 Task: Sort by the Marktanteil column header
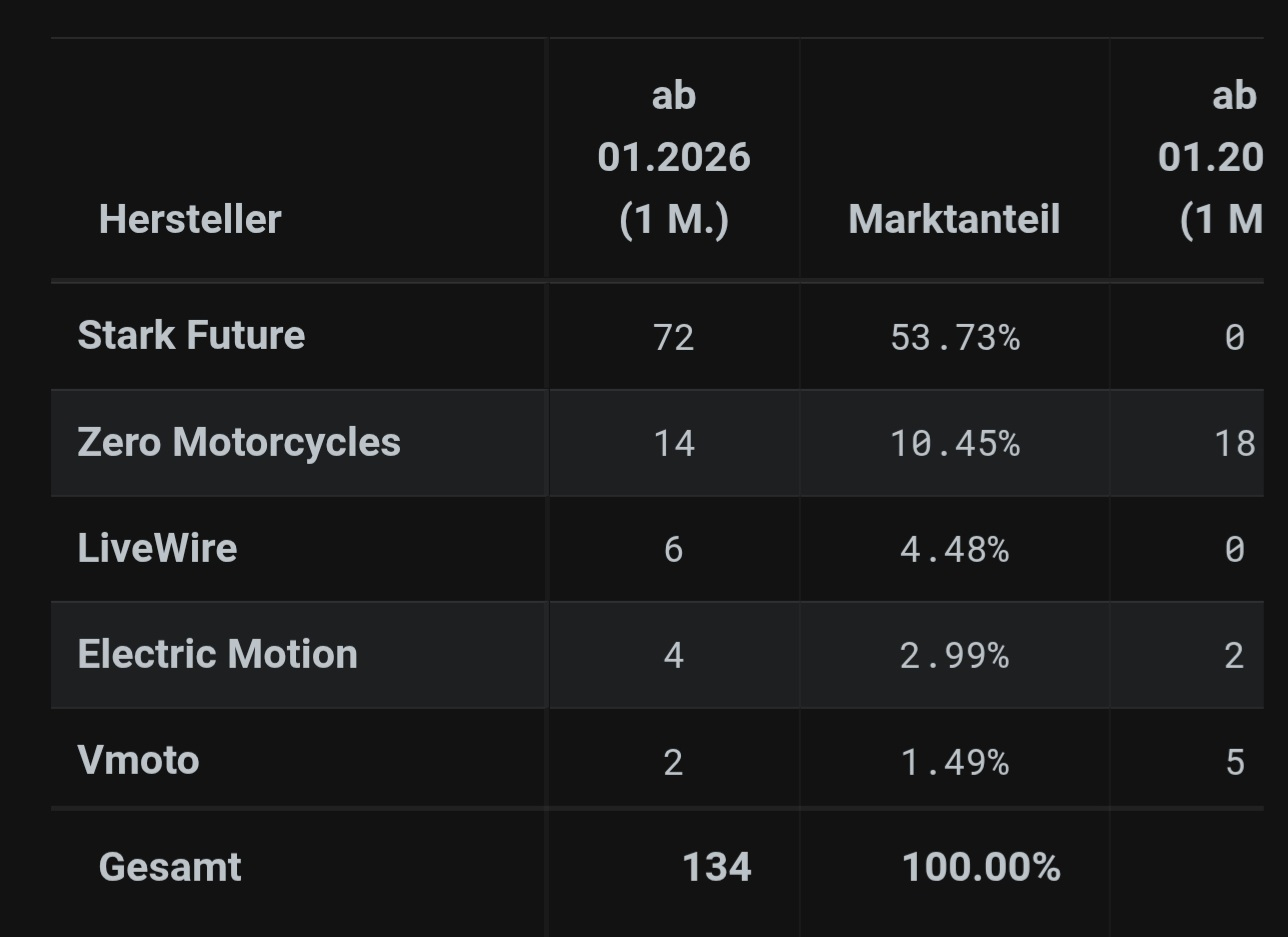(953, 219)
